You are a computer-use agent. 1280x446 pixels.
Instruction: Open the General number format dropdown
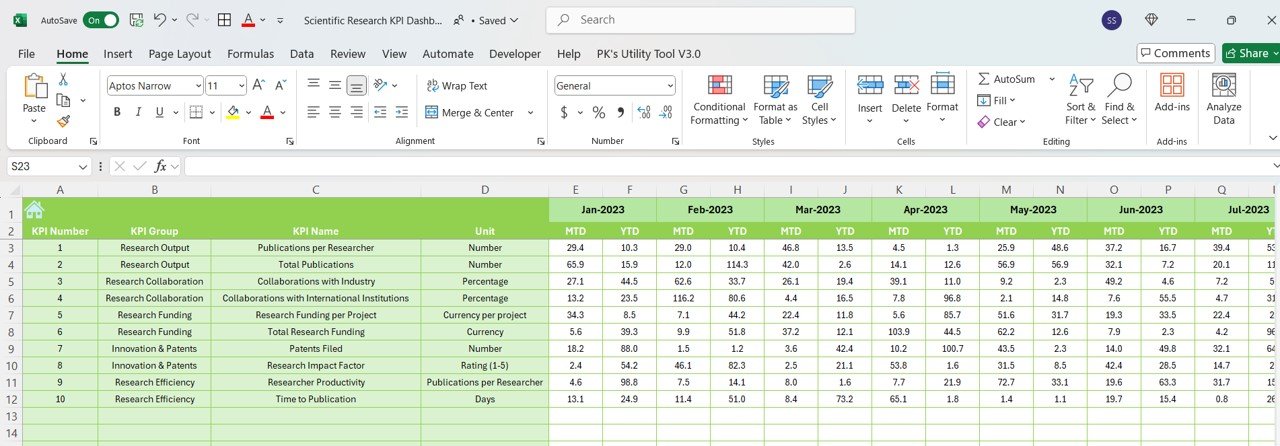tap(669, 86)
